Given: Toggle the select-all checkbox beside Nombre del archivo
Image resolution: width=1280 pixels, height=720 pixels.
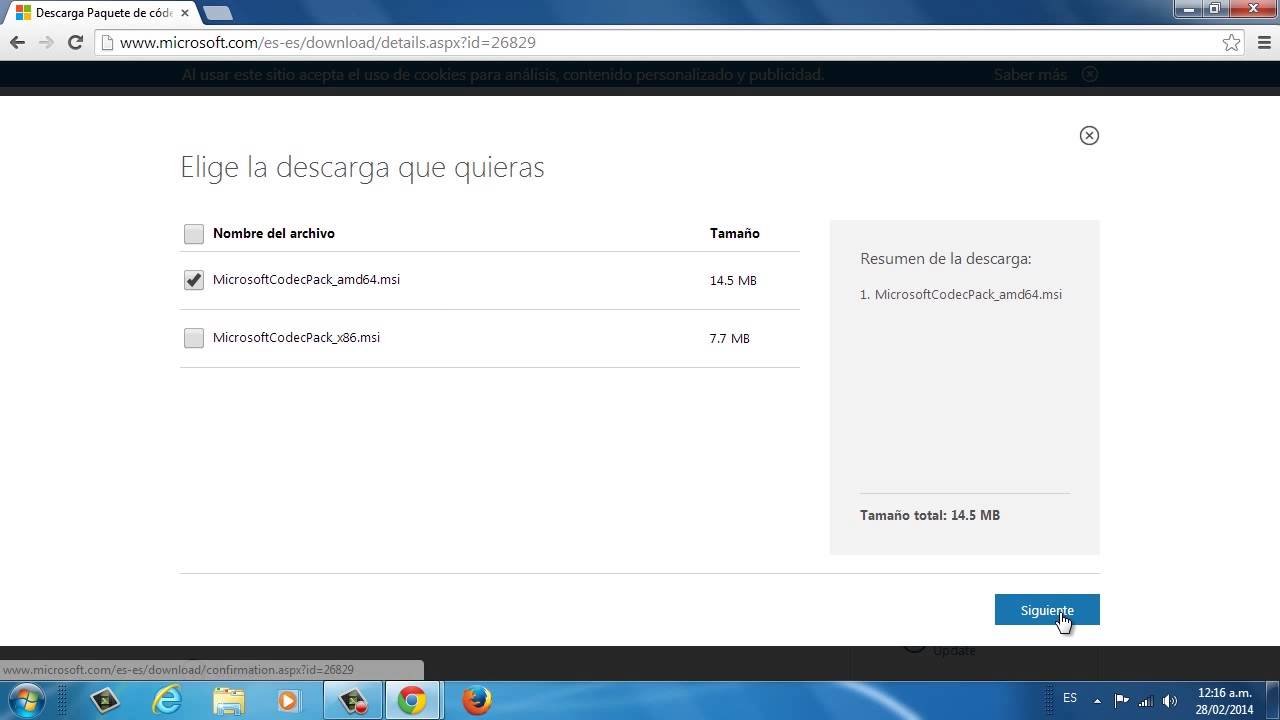Looking at the screenshot, I should 194,234.
